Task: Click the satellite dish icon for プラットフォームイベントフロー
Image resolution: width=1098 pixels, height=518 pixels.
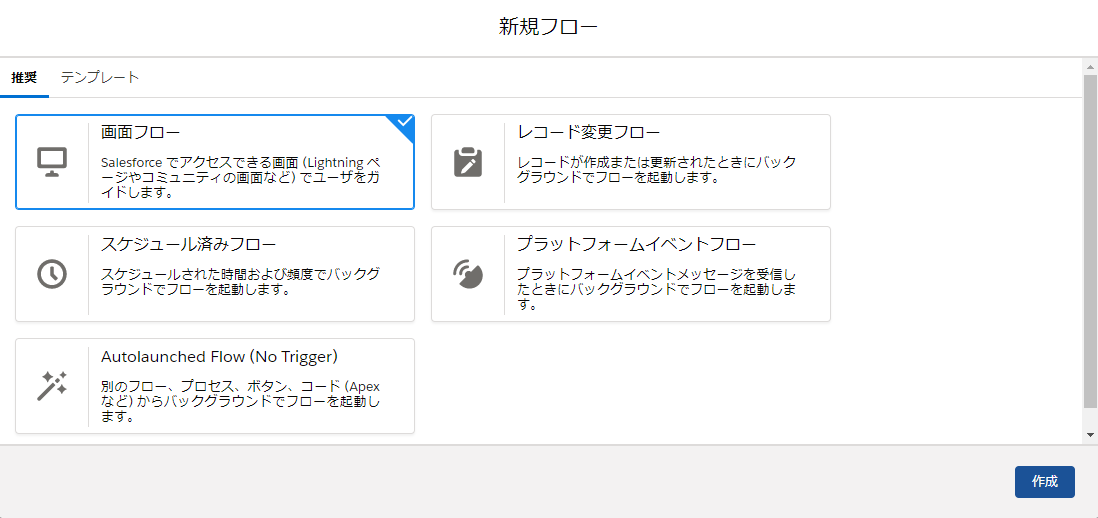Action: (468, 274)
